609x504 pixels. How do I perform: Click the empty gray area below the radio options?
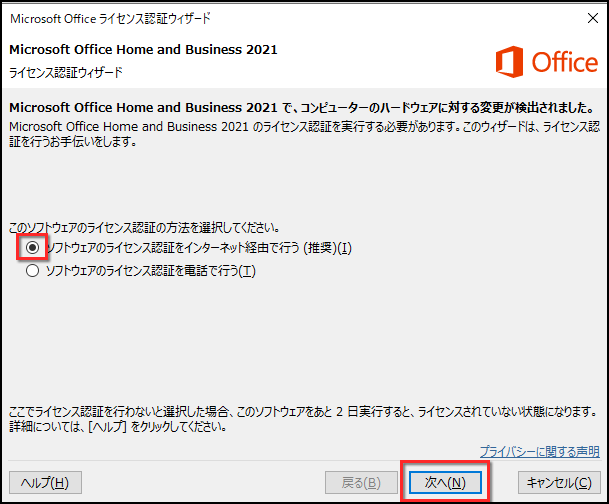click(x=300, y=340)
